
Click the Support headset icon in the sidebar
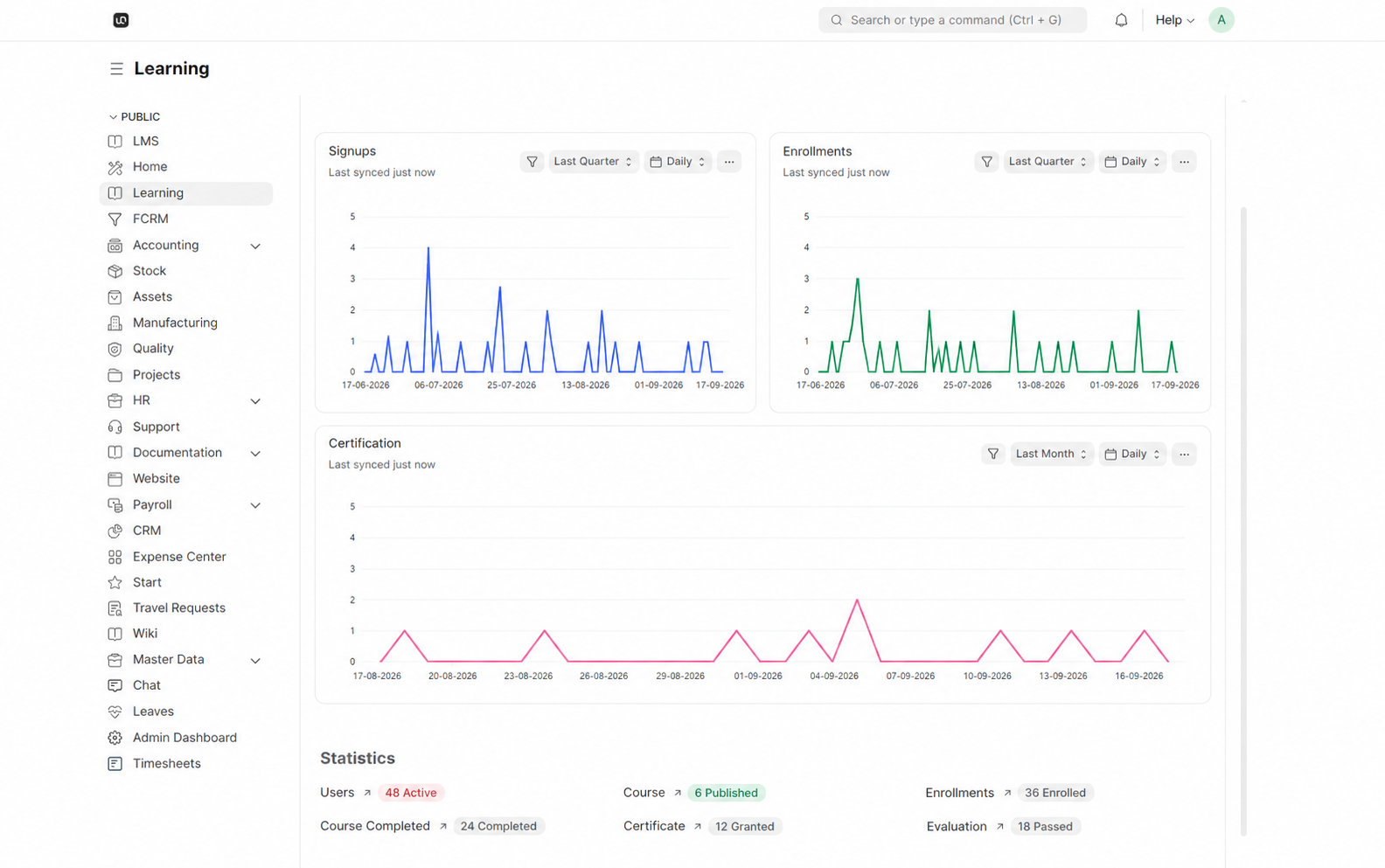pyautogui.click(x=115, y=427)
